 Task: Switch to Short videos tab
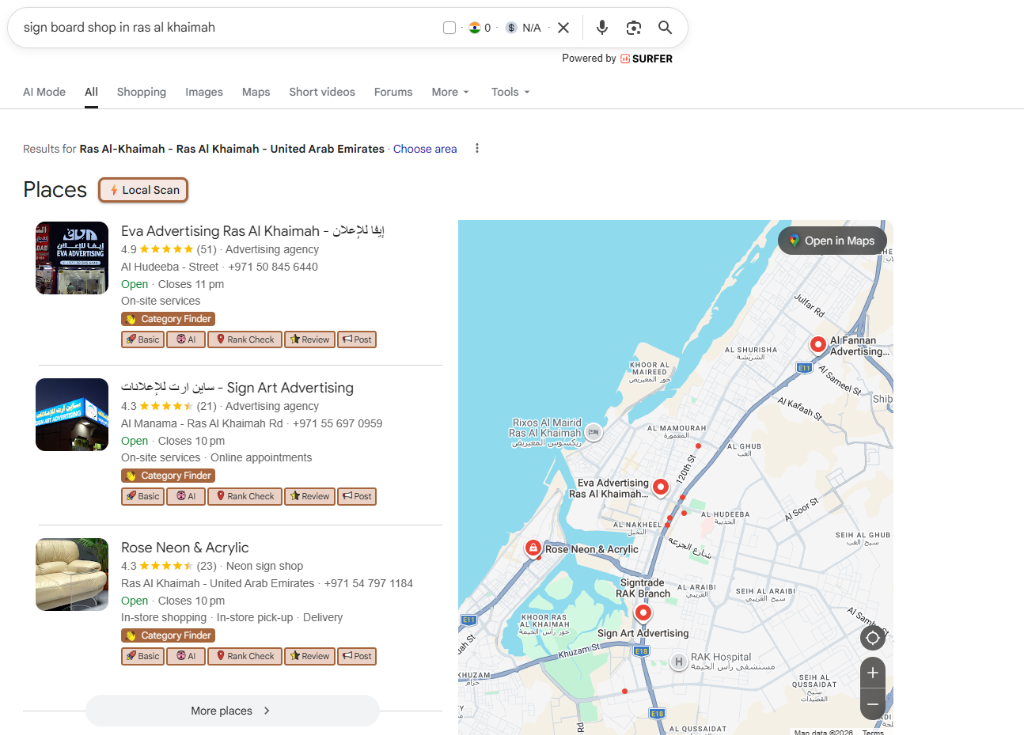[x=322, y=92]
